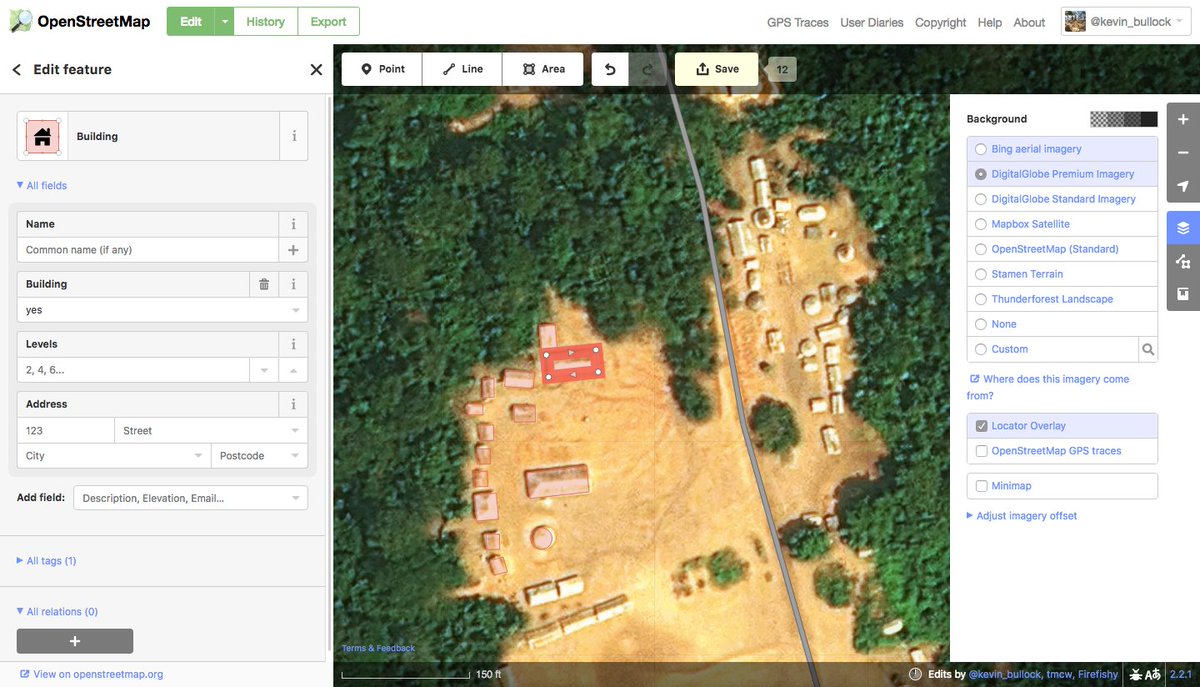Show my location with the geolocate icon
This screenshot has height=687, width=1200.
[1183, 187]
